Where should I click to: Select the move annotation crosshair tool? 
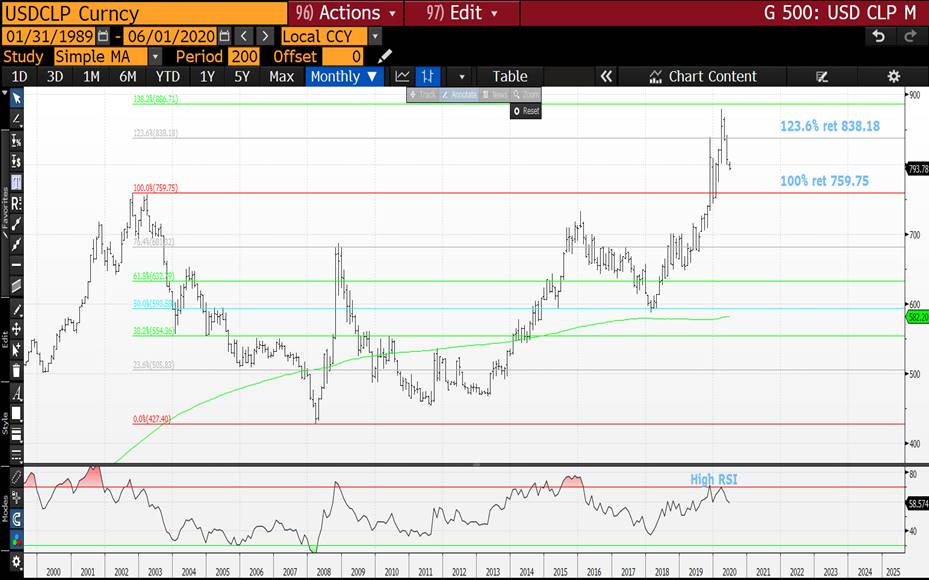pyautogui.click(x=17, y=329)
